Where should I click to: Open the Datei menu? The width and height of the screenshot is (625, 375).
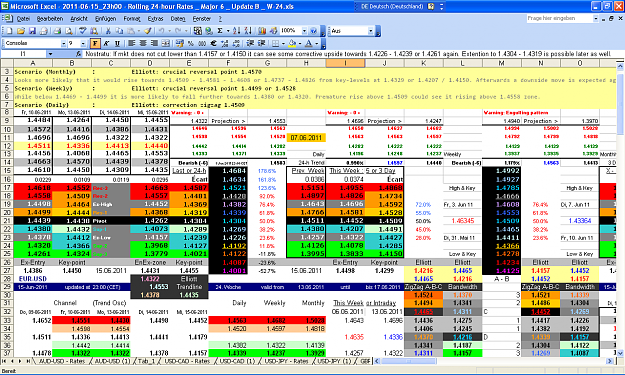point(23,19)
